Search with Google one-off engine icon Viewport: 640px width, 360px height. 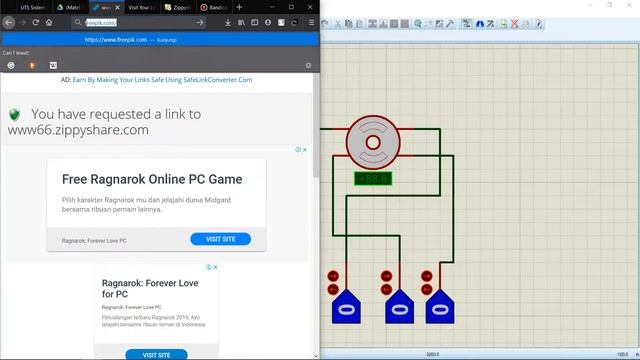(x=11, y=65)
